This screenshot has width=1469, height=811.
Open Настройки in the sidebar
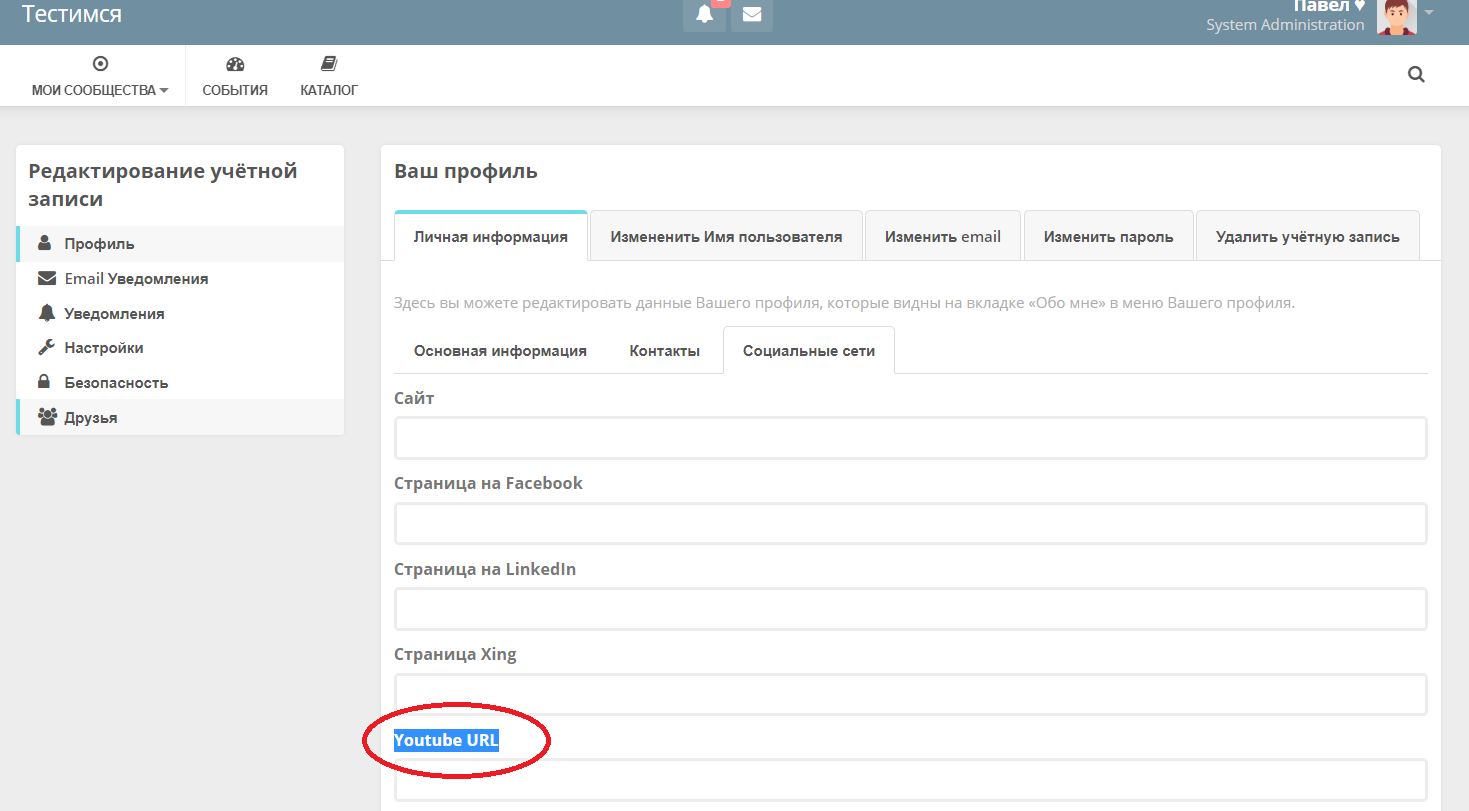[x=180, y=348]
